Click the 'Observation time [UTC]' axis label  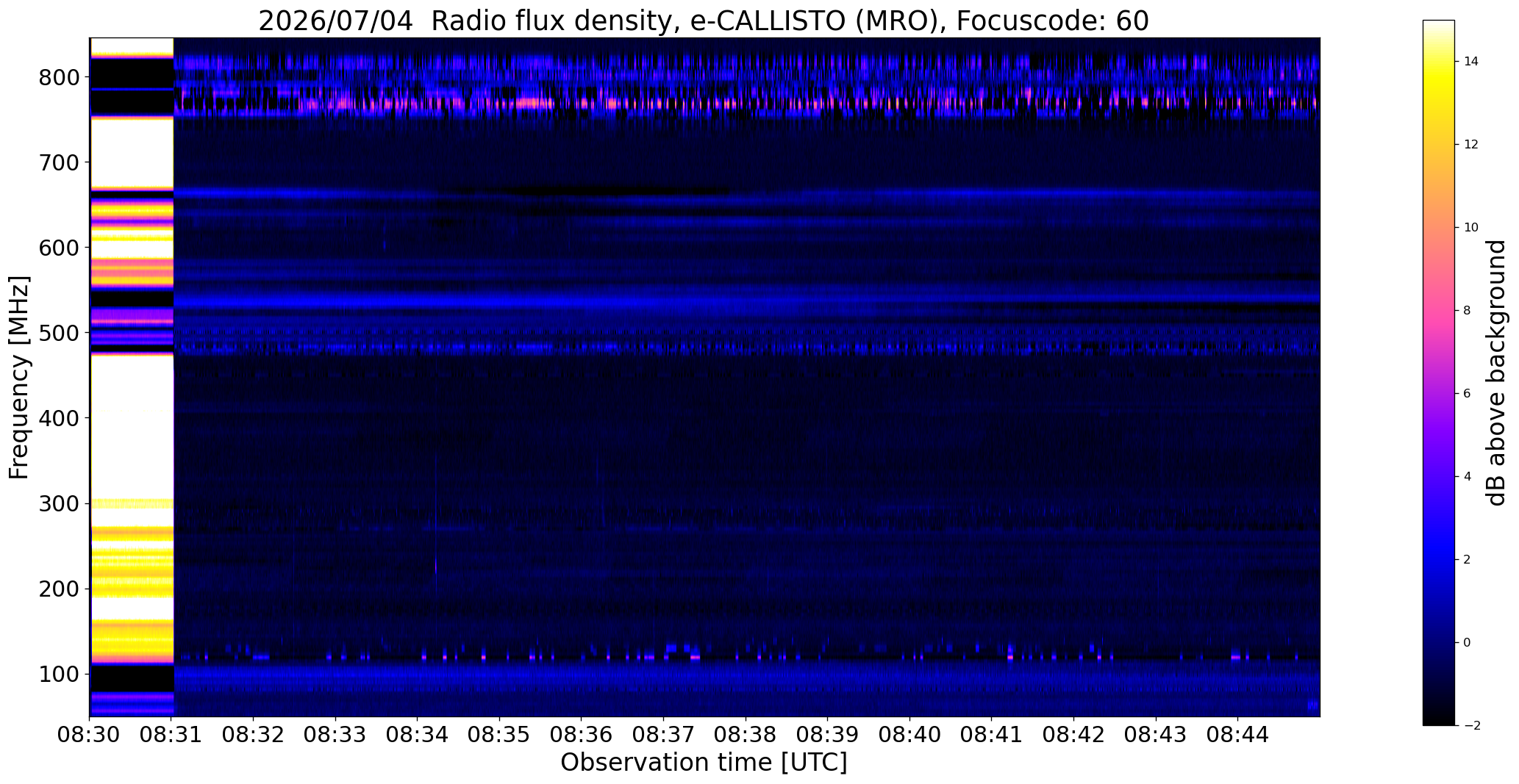[704, 762]
